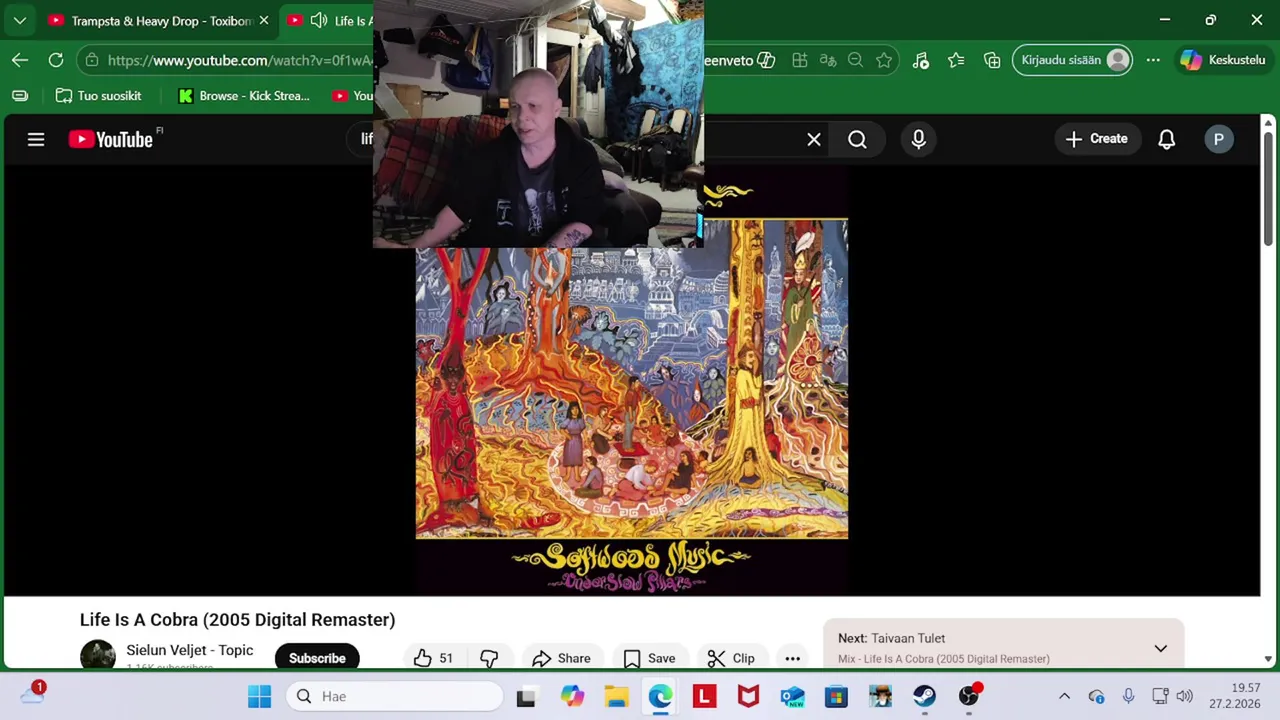Open Task View on the taskbar
This screenshot has height=720, width=1280.
[x=526, y=696]
